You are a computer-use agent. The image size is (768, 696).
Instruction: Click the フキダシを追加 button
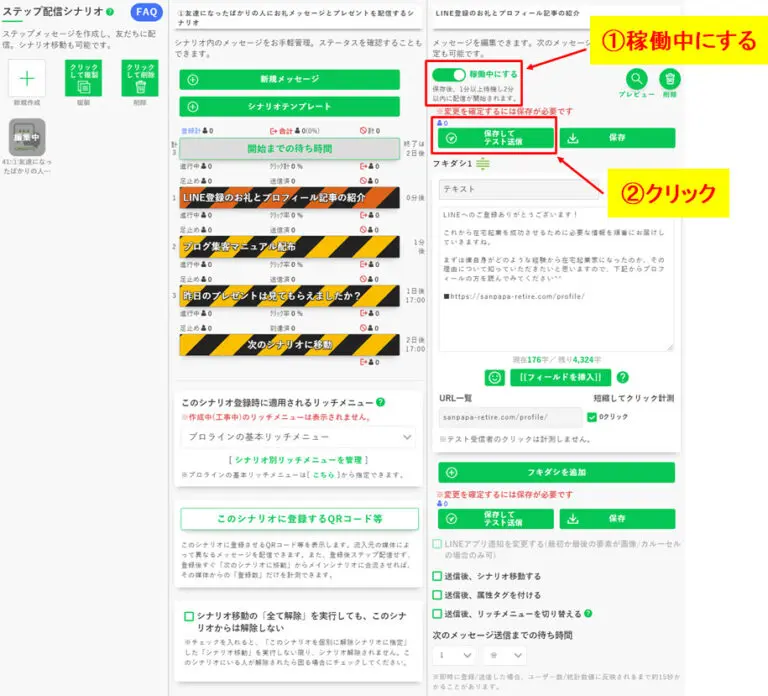556,473
